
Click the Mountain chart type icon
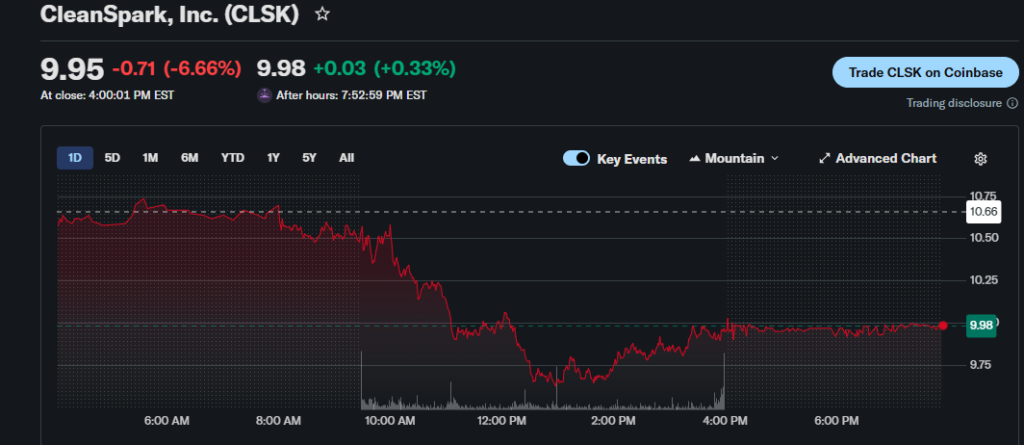[x=694, y=158]
